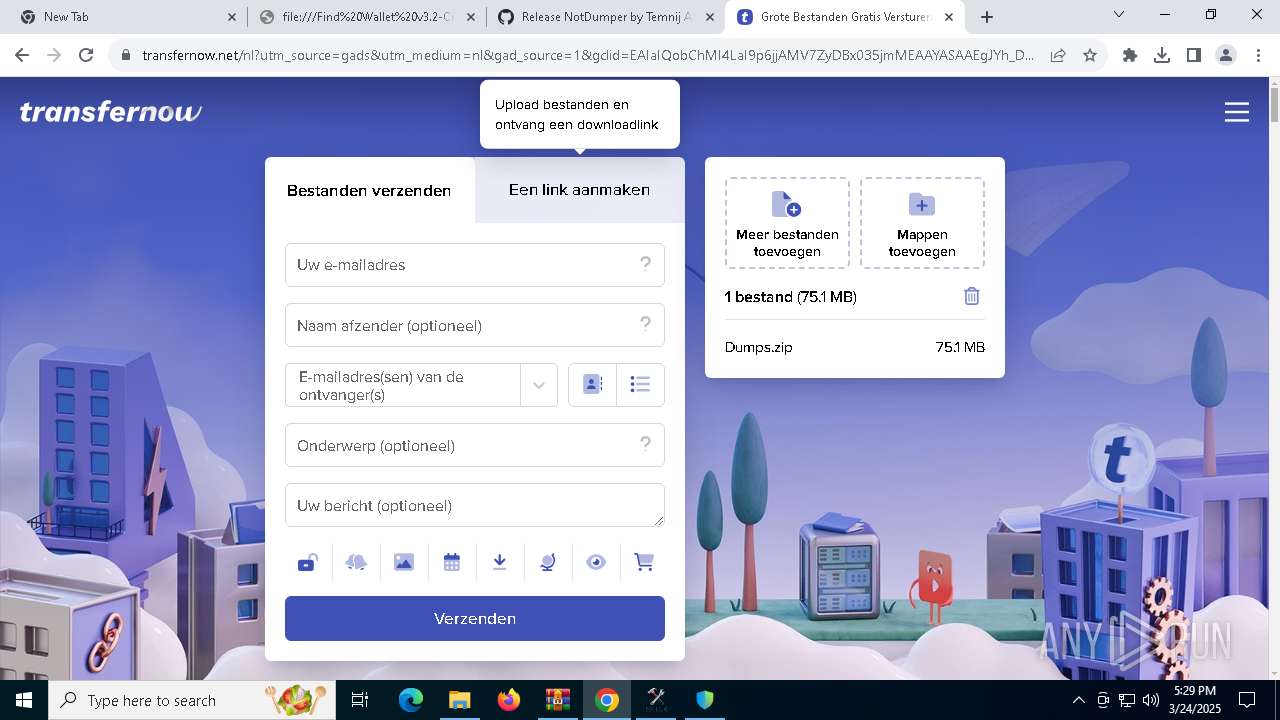This screenshot has height=720, width=1280.
Task: Click Mappen toevoegen
Action: pos(922,223)
